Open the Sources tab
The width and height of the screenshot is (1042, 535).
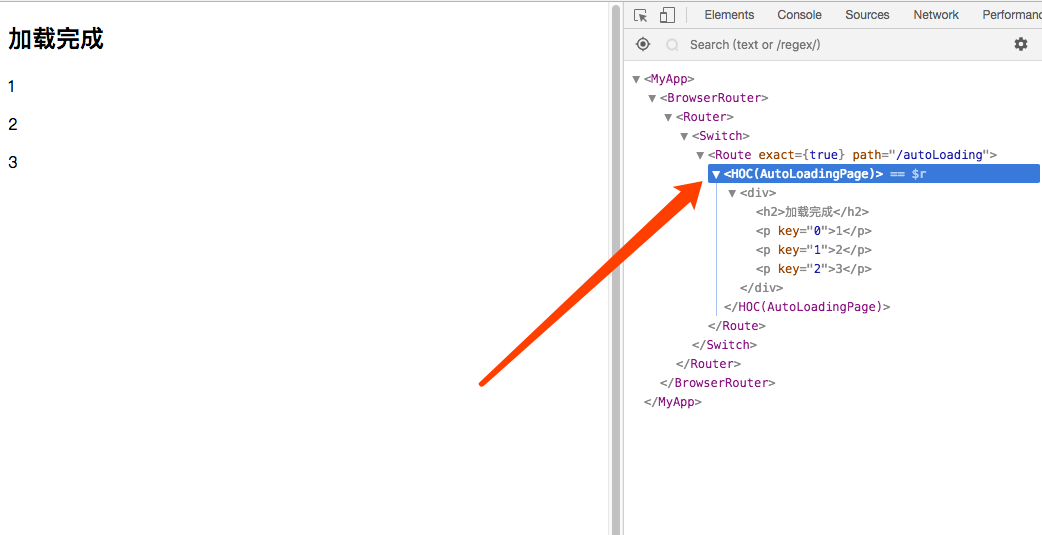867,15
